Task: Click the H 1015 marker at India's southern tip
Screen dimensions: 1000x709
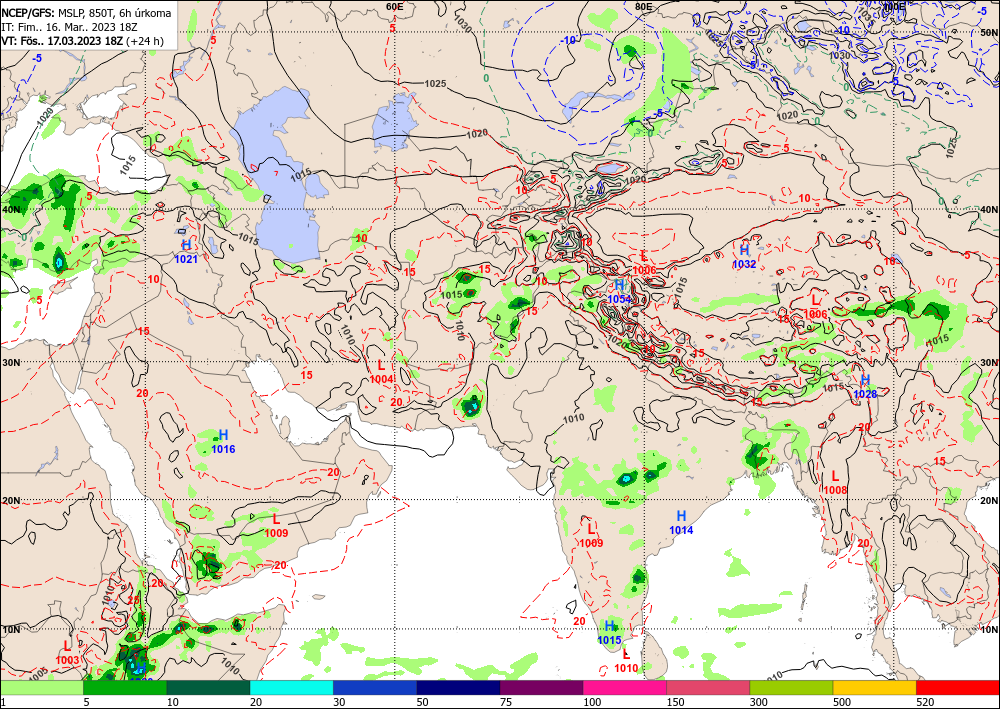Action: [x=610, y=632]
